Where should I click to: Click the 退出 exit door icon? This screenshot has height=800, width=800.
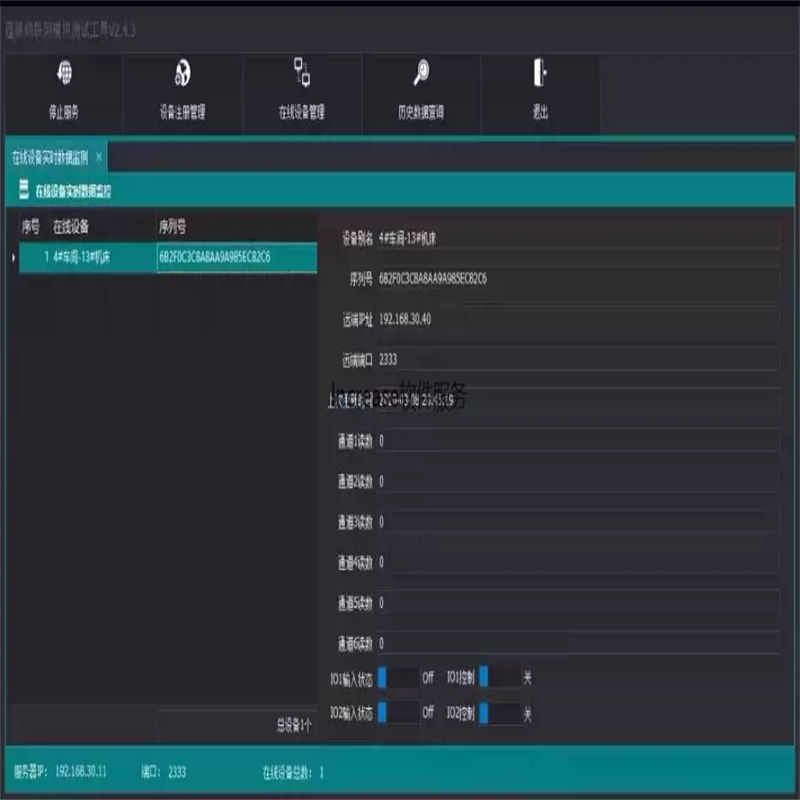[x=540, y=72]
